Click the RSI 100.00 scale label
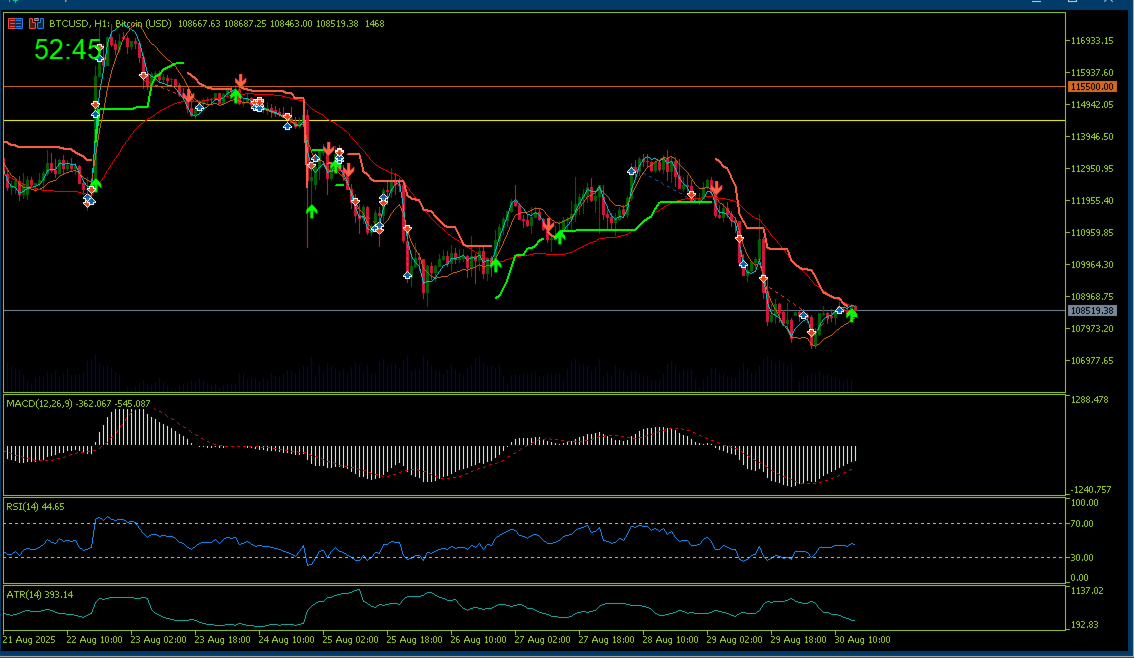The height and width of the screenshot is (658, 1134). click(x=1085, y=503)
